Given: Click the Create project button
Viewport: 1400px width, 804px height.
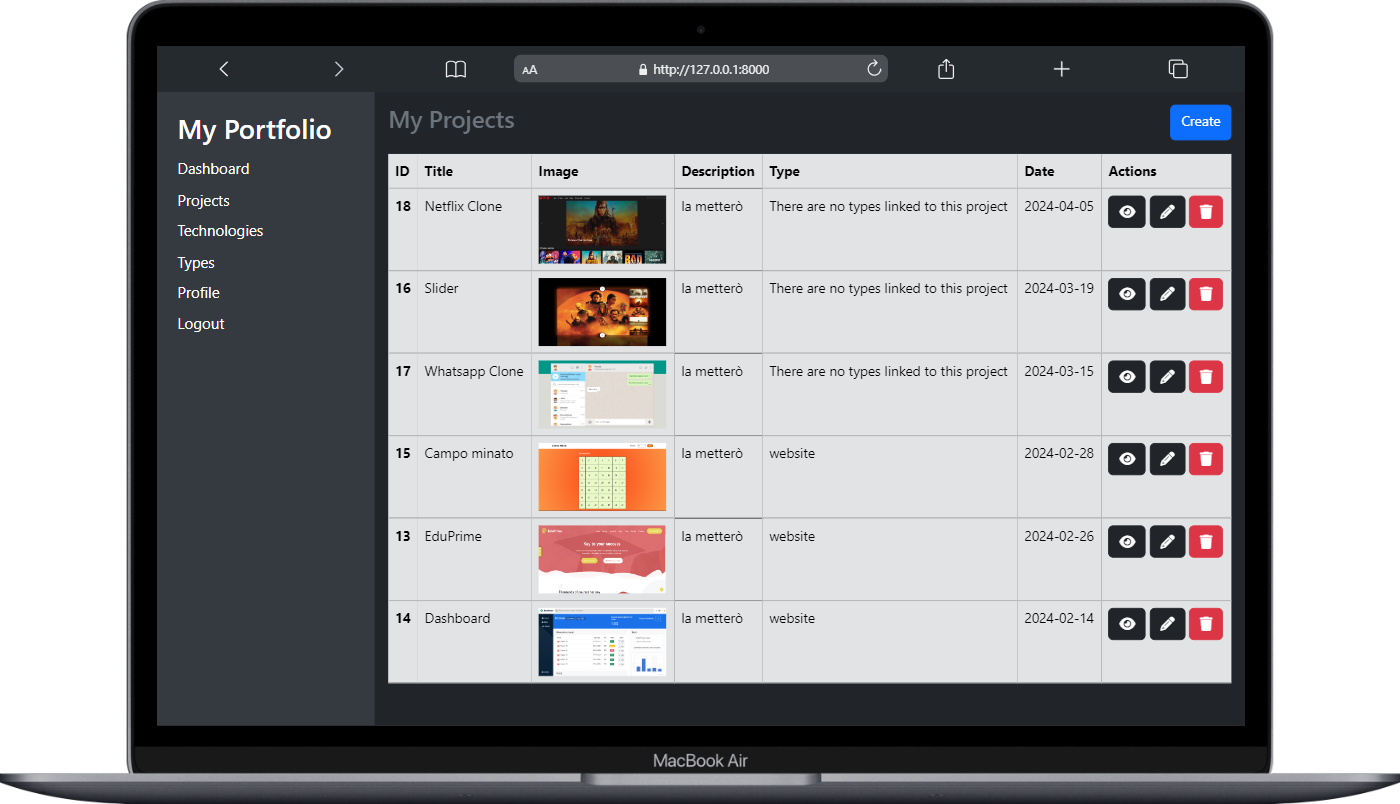Looking at the screenshot, I should click(1200, 122).
